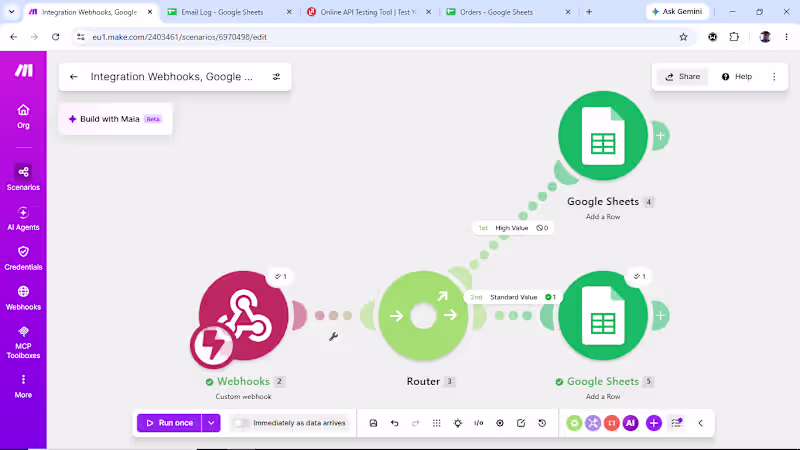Screen dimensions: 800x450
Task: Add module after Google Sheets 4
Action: [660, 136]
